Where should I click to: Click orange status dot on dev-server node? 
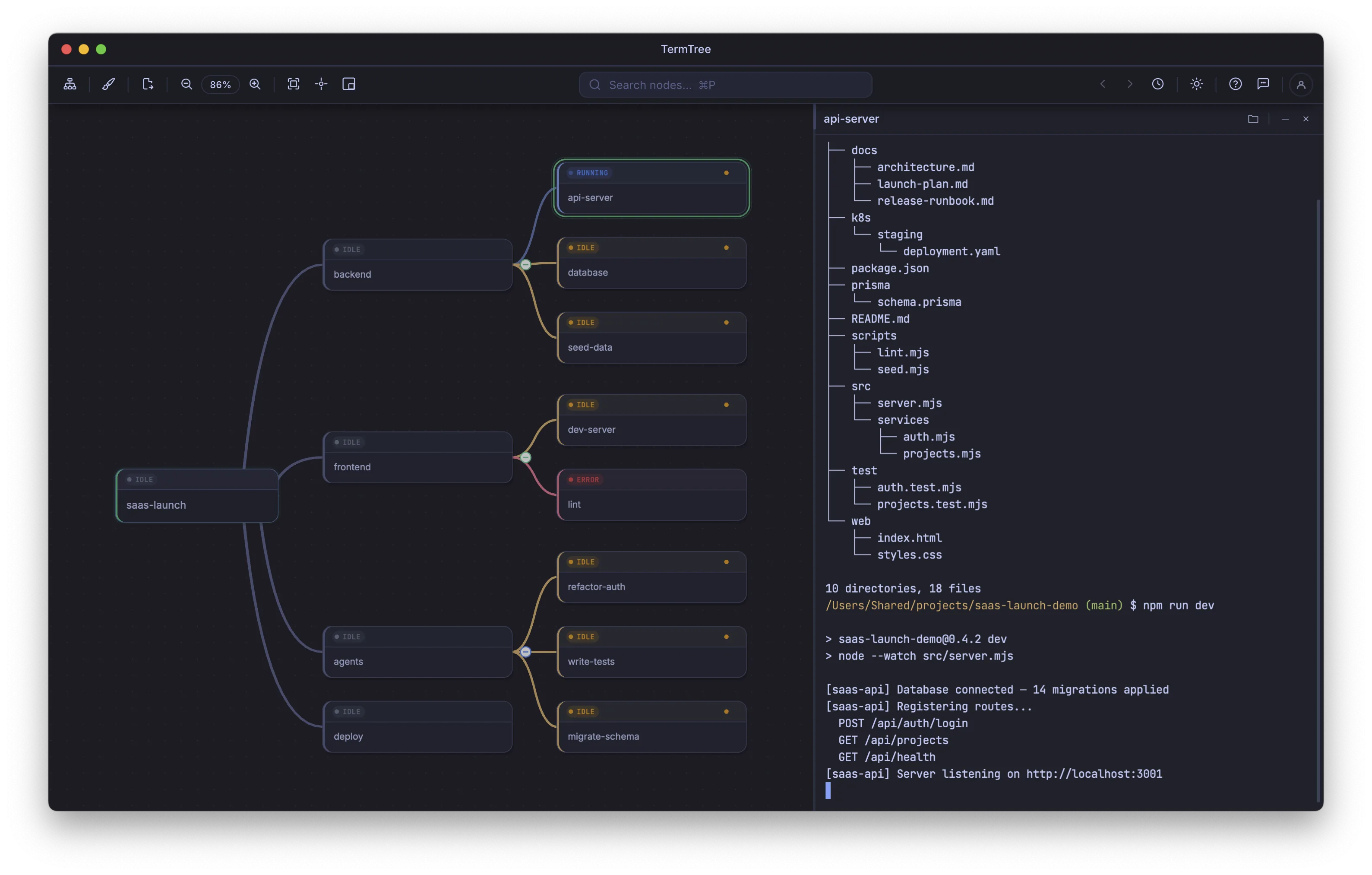click(727, 405)
